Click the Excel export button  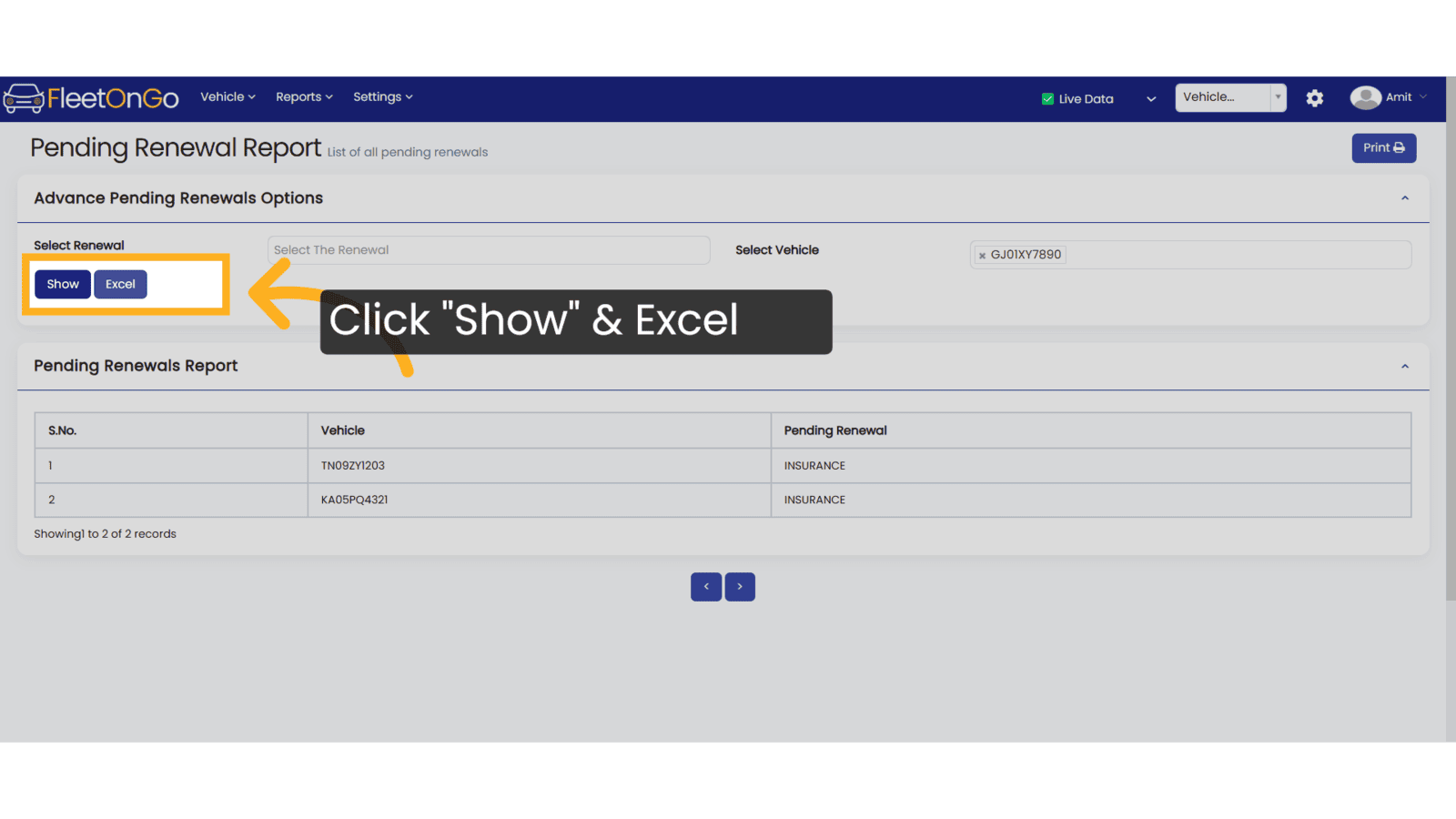point(120,285)
